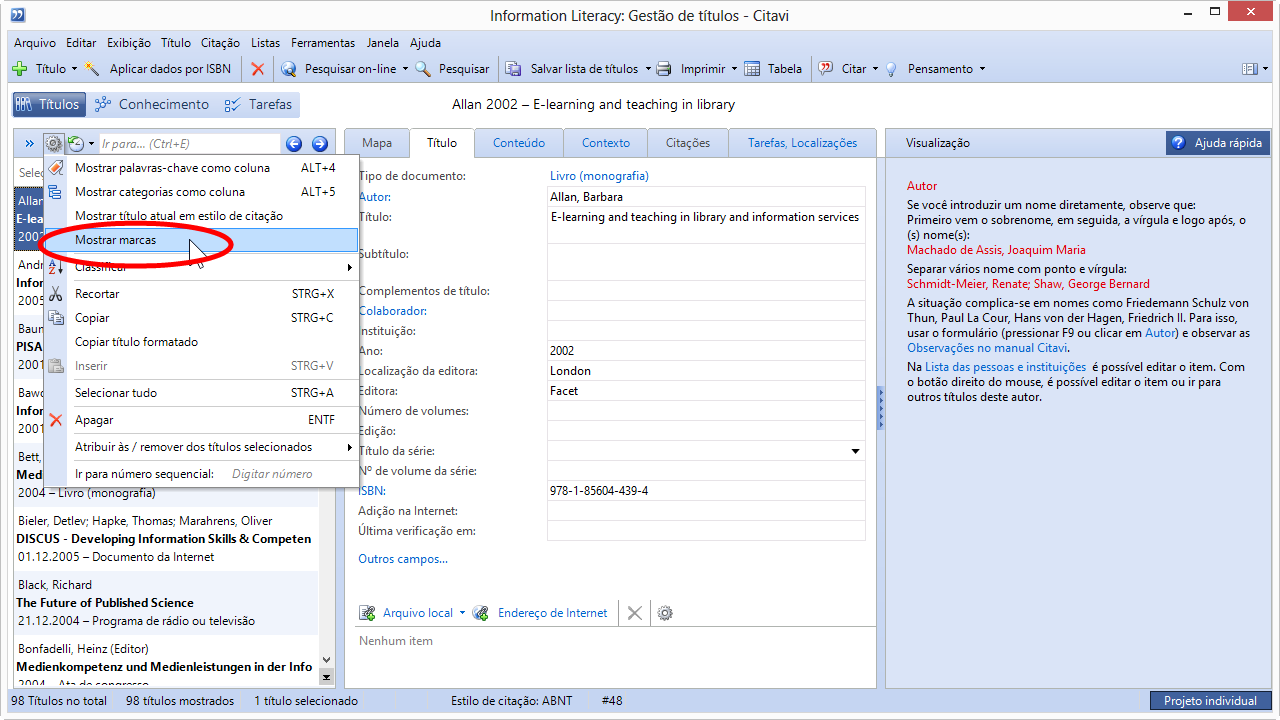Switch to the Tarefas workspace
This screenshot has height=720, width=1280.
258,104
